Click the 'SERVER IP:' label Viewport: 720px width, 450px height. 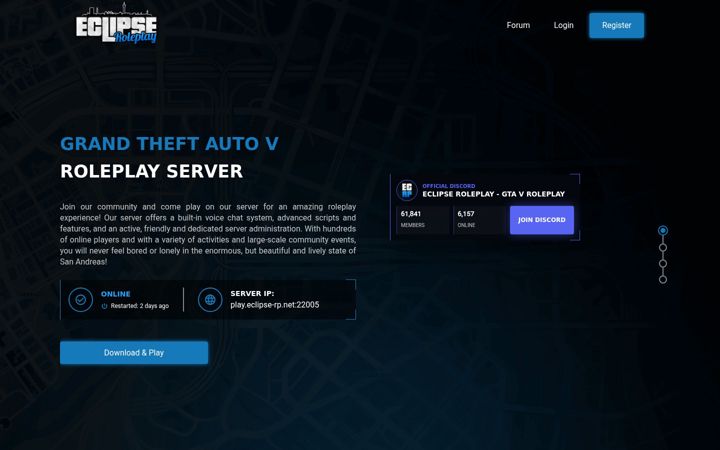coord(252,293)
